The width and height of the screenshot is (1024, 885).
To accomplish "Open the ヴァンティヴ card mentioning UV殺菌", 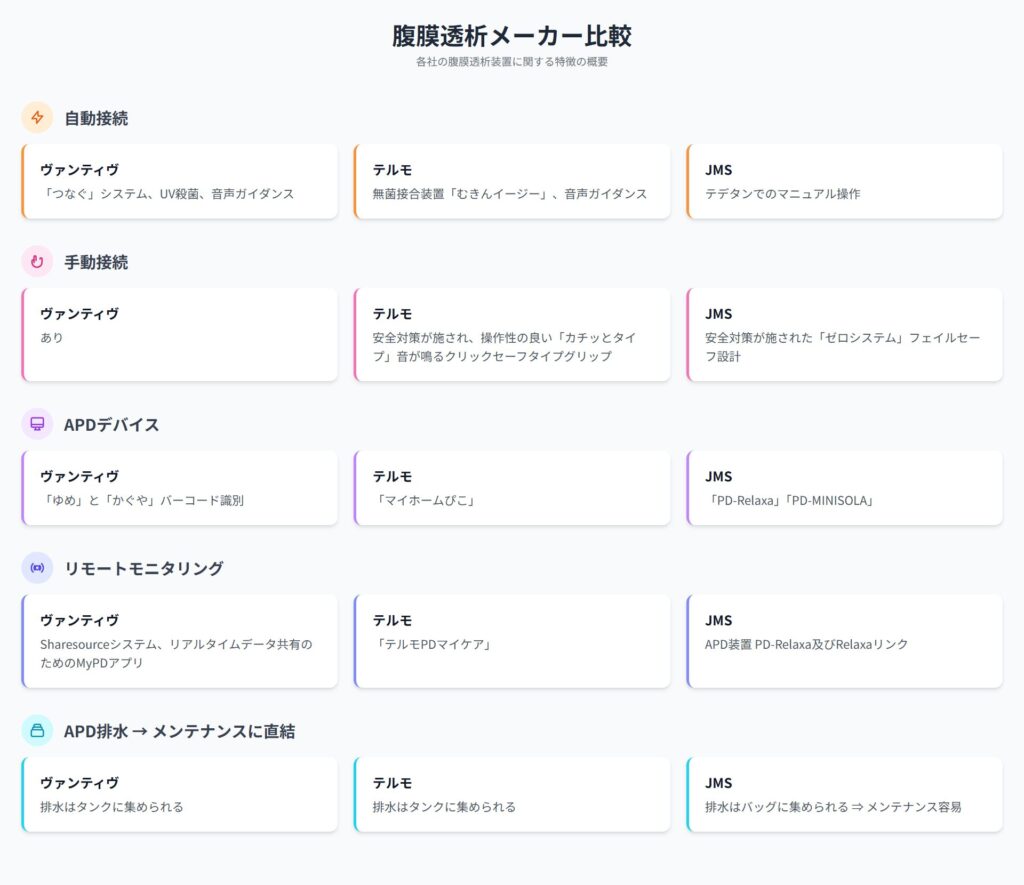I will point(180,182).
